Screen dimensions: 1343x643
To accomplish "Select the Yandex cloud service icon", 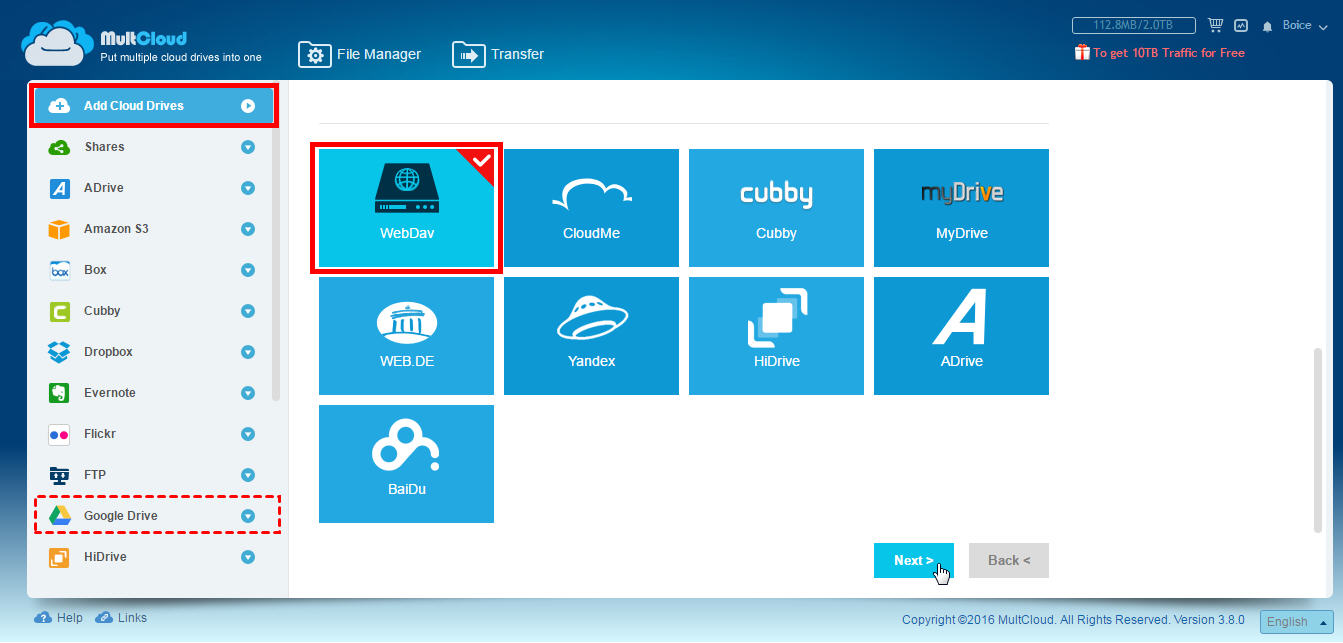I will tap(590, 335).
